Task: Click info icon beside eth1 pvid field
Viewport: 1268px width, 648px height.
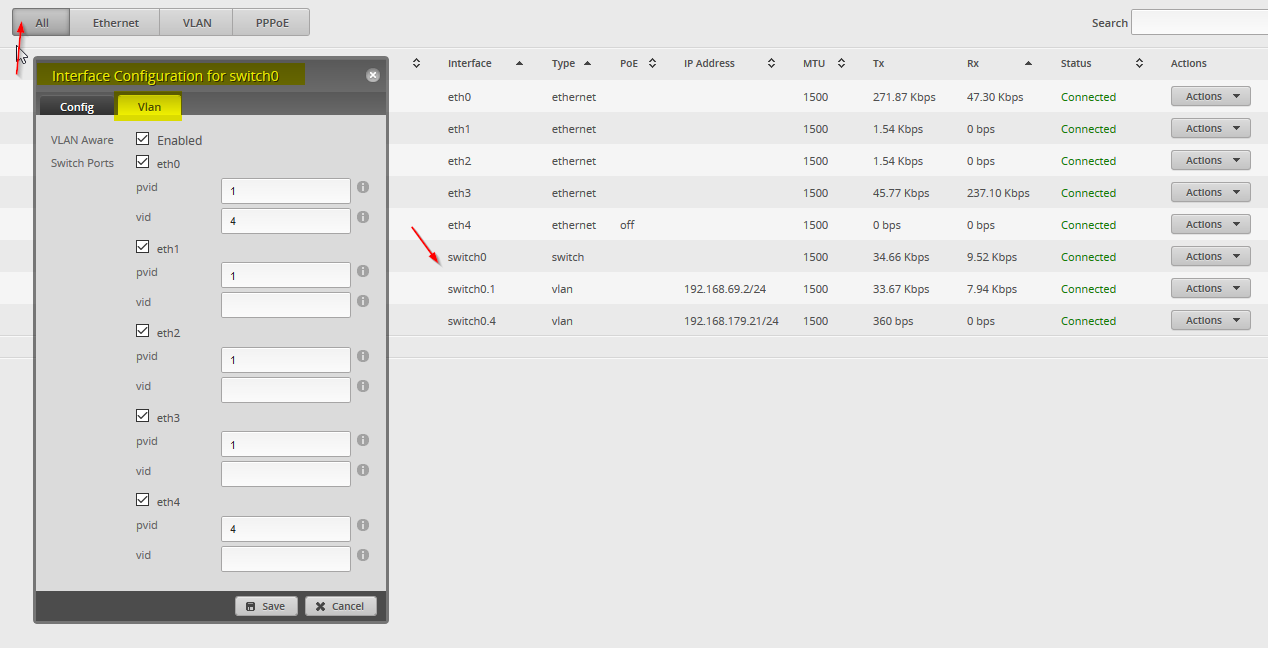Action: click(363, 271)
